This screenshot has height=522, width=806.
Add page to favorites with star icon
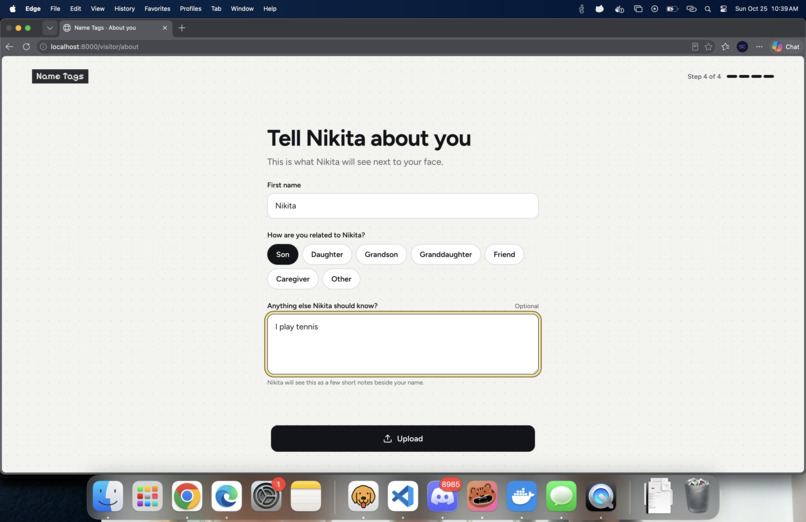[x=709, y=47]
